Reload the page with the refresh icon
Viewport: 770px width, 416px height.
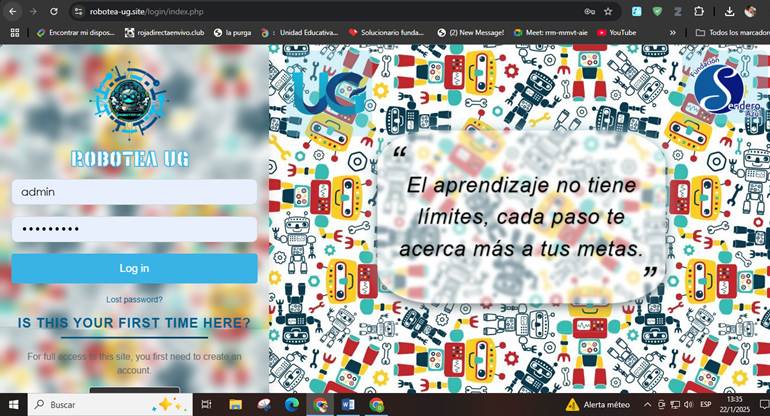(54, 11)
